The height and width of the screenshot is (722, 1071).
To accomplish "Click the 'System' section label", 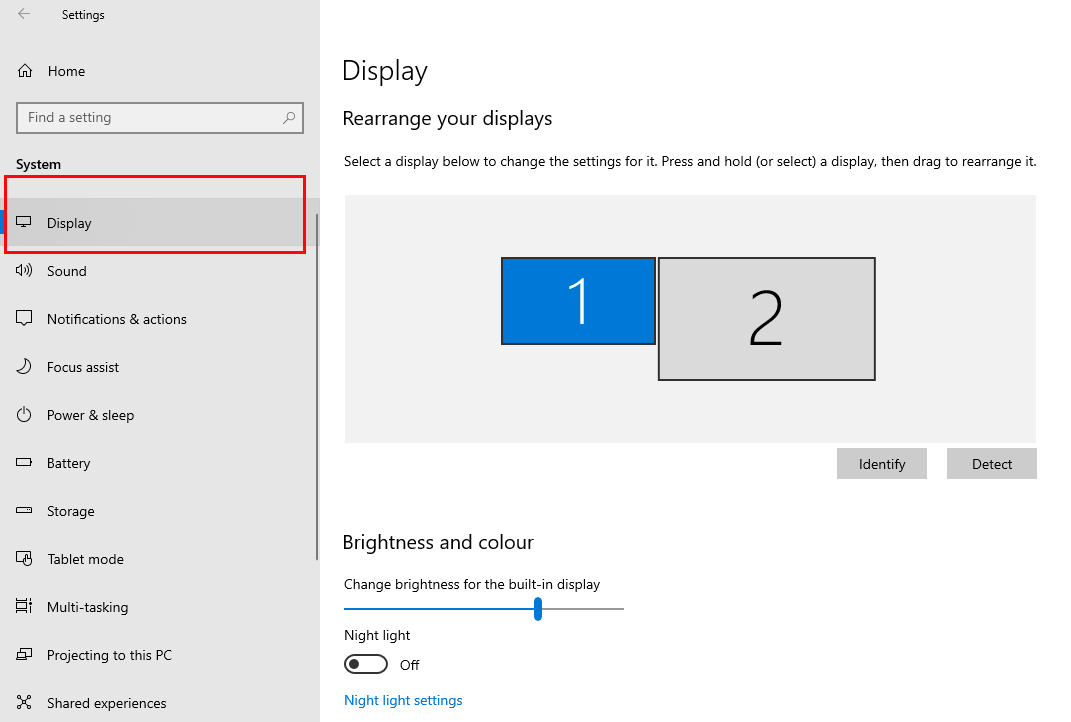I will point(38,165).
